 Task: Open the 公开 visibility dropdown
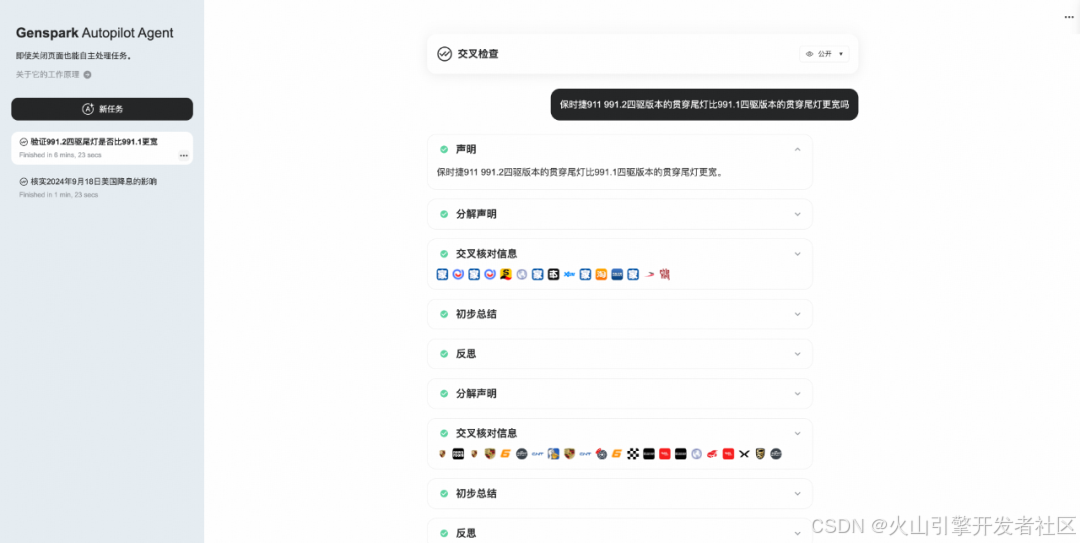point(824,54)
